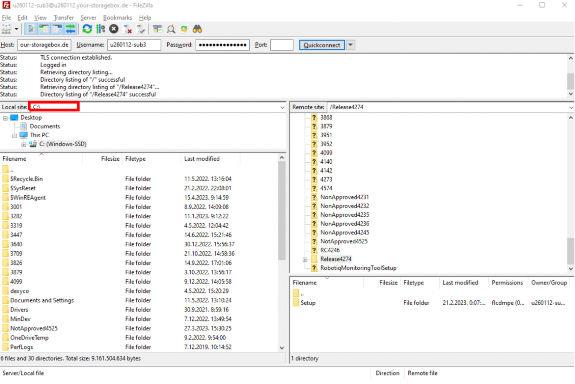Select local folder NotApproved4525
Image resolution: width=575 pixels, height=384 pixels.
pos(34,328)
